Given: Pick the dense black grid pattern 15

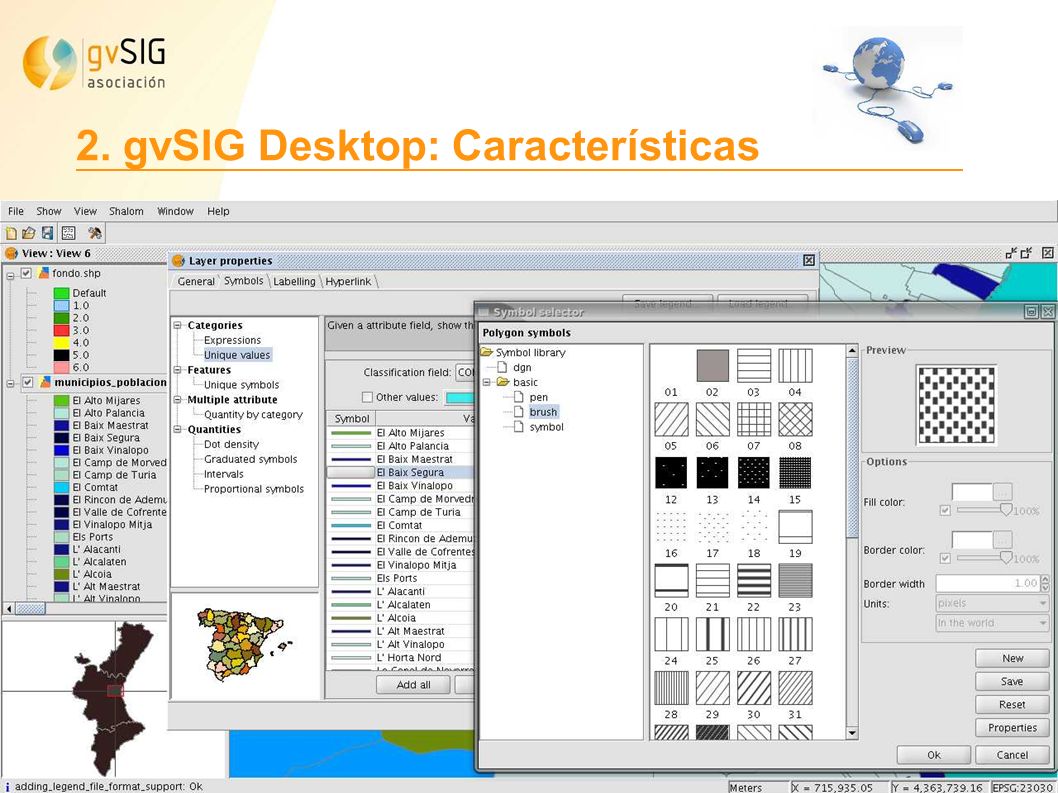Looking at the screenshot, I should [x=796, y=472].
